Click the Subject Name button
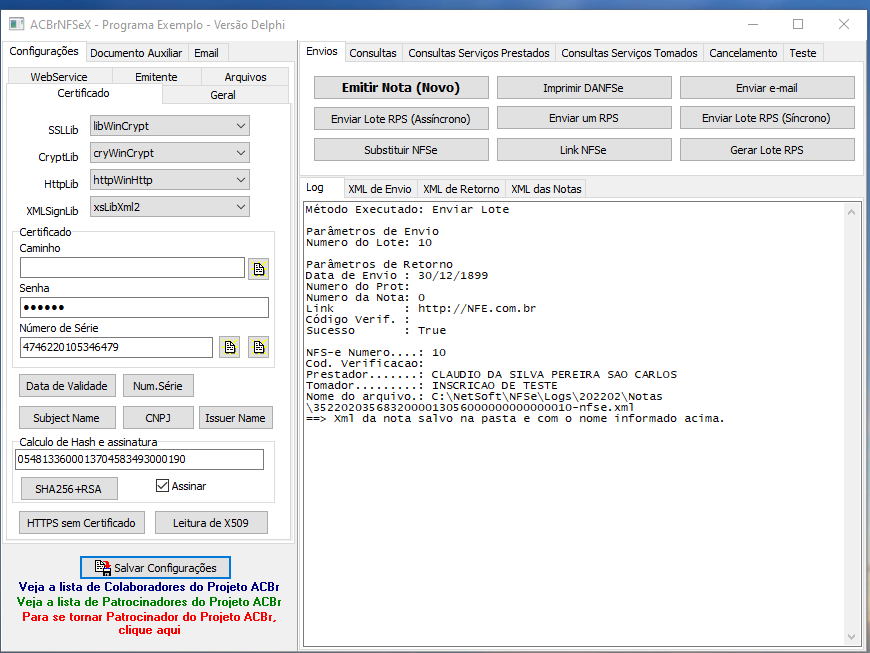Screen dimensions: 870x653 (x=67, y=418)
